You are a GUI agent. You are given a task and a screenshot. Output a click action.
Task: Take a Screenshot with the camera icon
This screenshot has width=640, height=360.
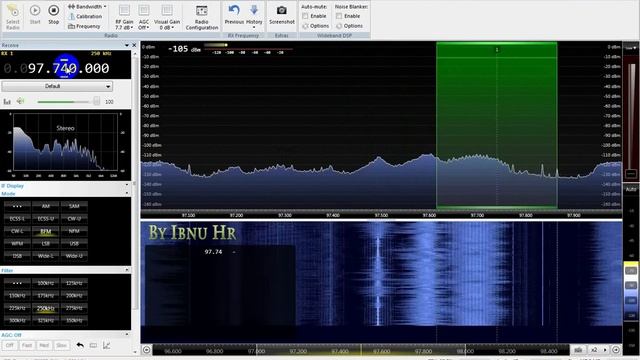(282, 15)
